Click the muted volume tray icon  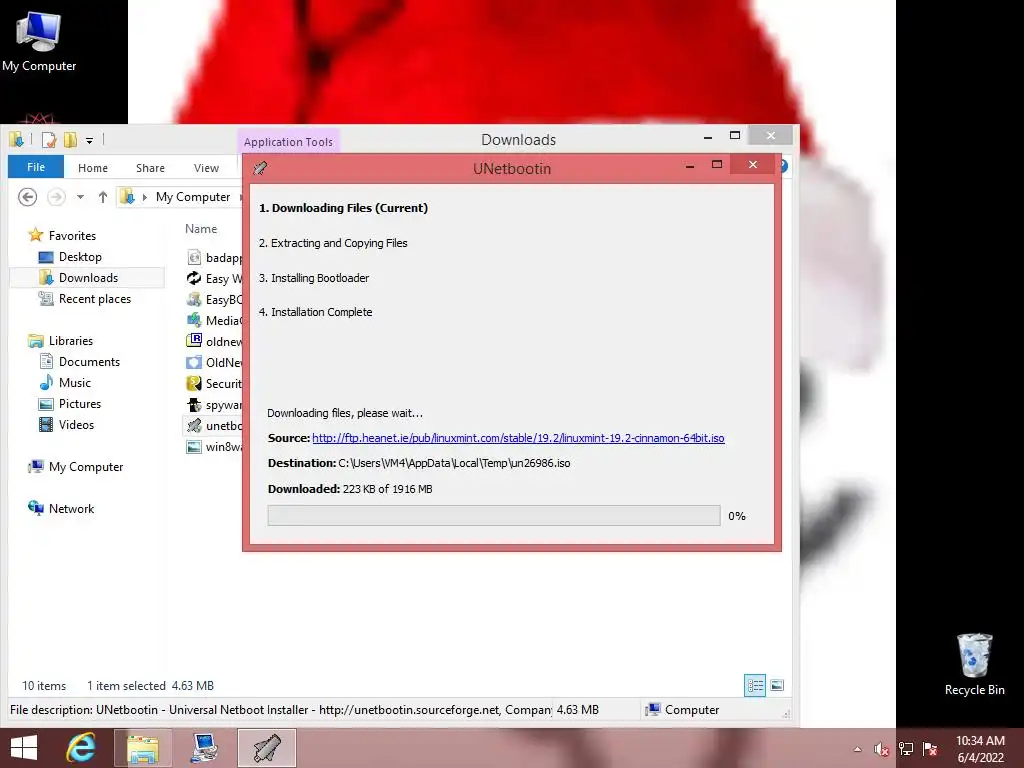pos(881,749)
